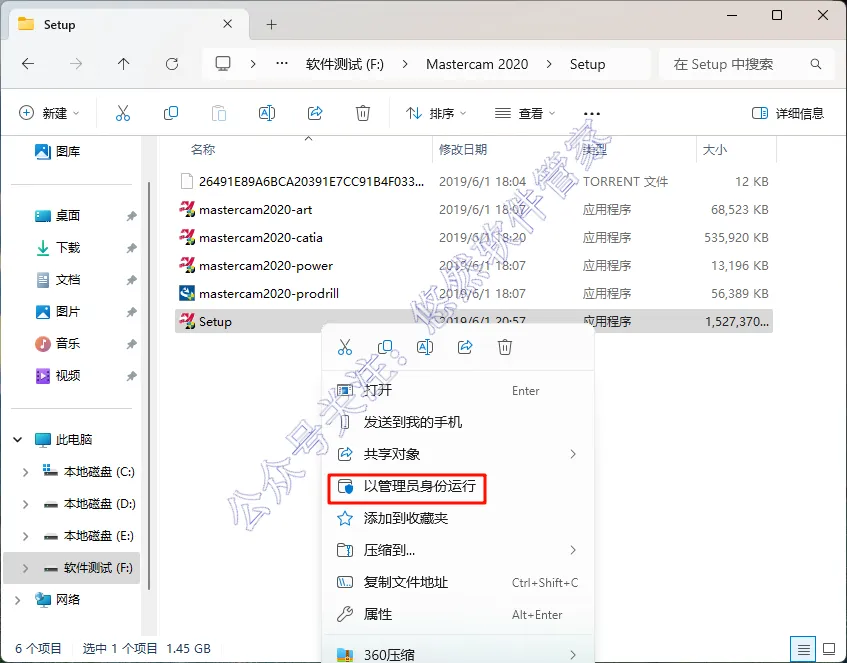Click the Share icon in the toolbar
The height and width of the screenshot is (663, 847).
click(315, 113)
